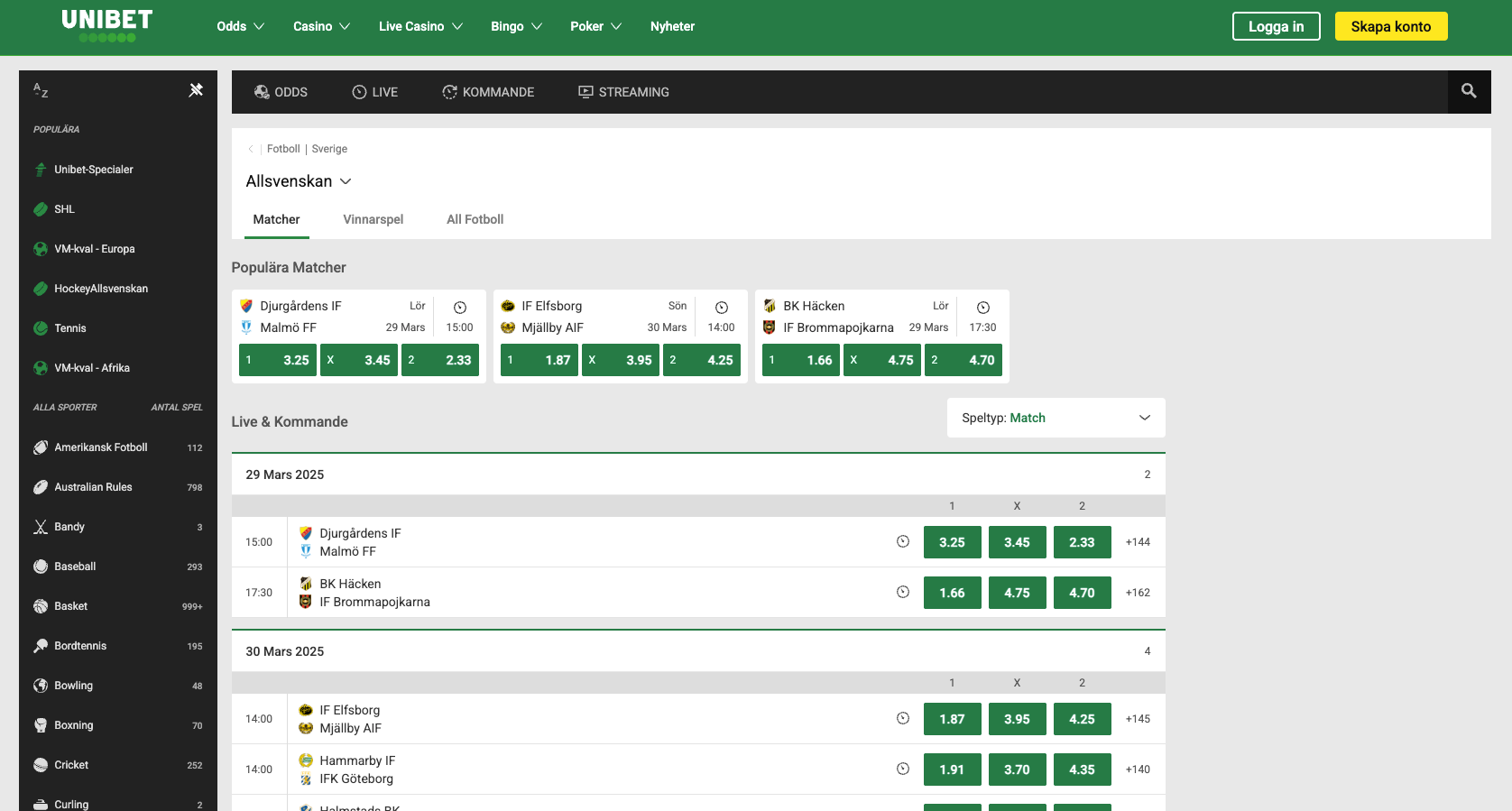Go back using the breadcrumb chevron

coord(251,149)
